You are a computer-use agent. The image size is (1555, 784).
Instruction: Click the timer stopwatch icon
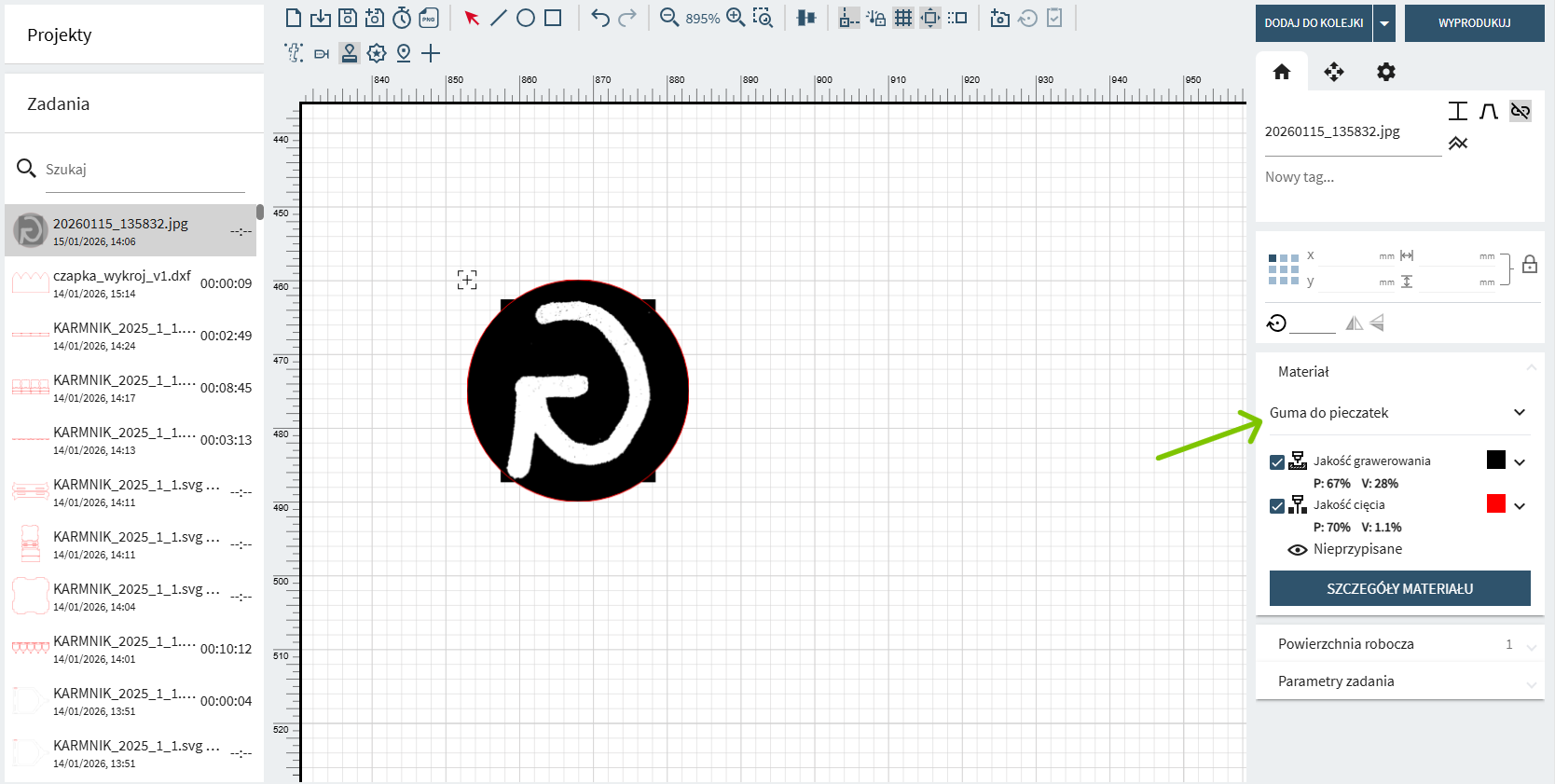[x=402, y=18]
